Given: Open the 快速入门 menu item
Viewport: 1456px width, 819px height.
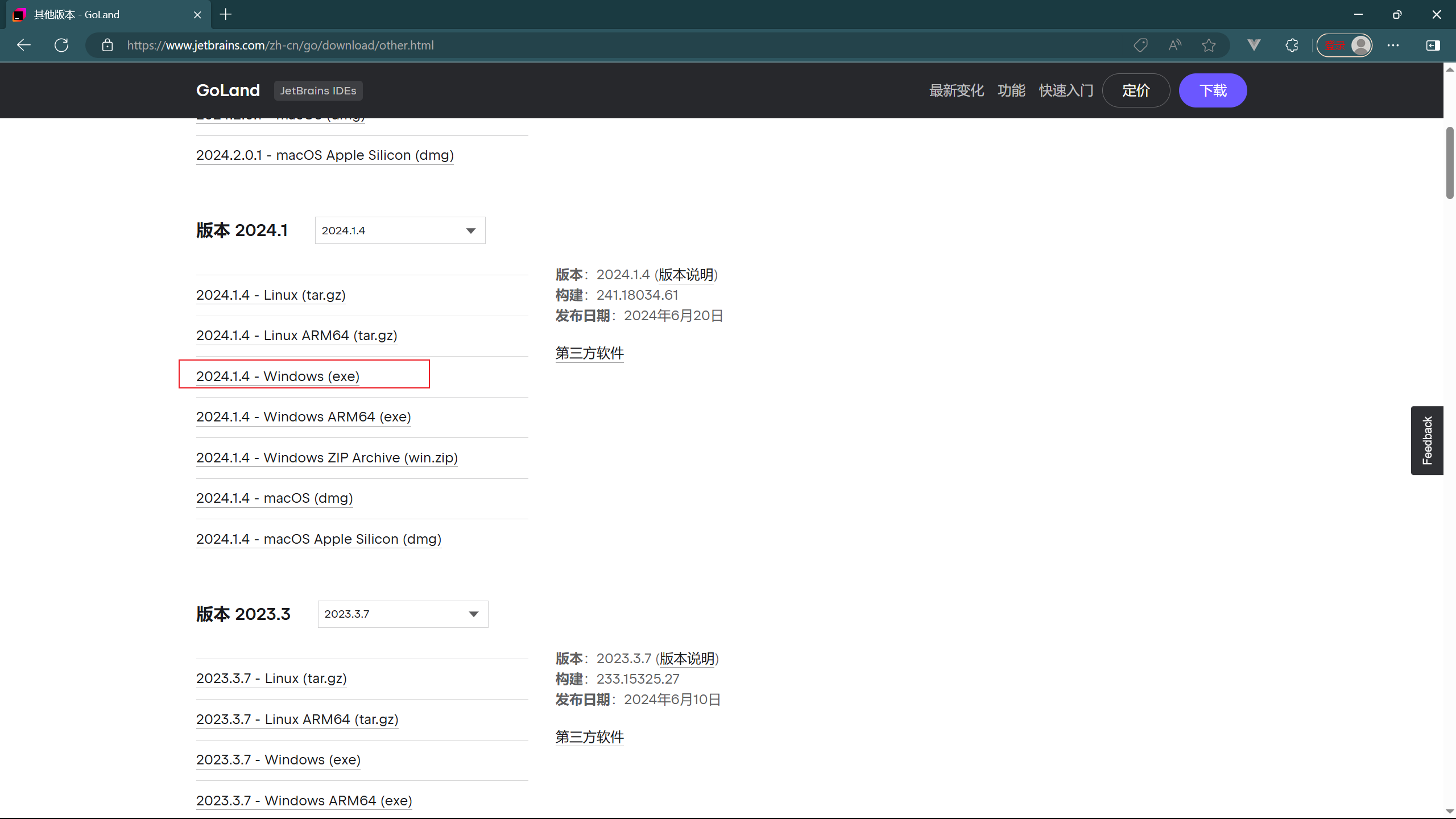Looking at the screenshot, I should (1066, 90).
